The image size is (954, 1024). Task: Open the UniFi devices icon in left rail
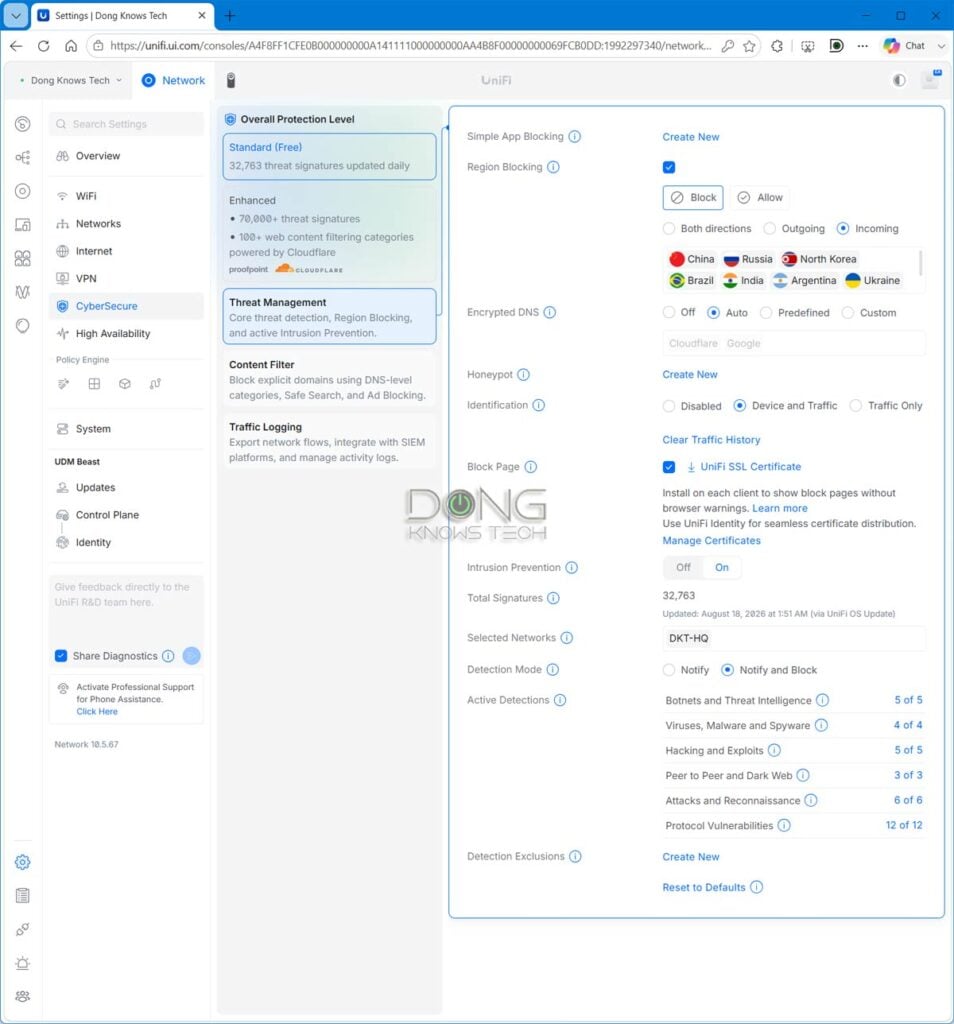(x=23, y=191)
